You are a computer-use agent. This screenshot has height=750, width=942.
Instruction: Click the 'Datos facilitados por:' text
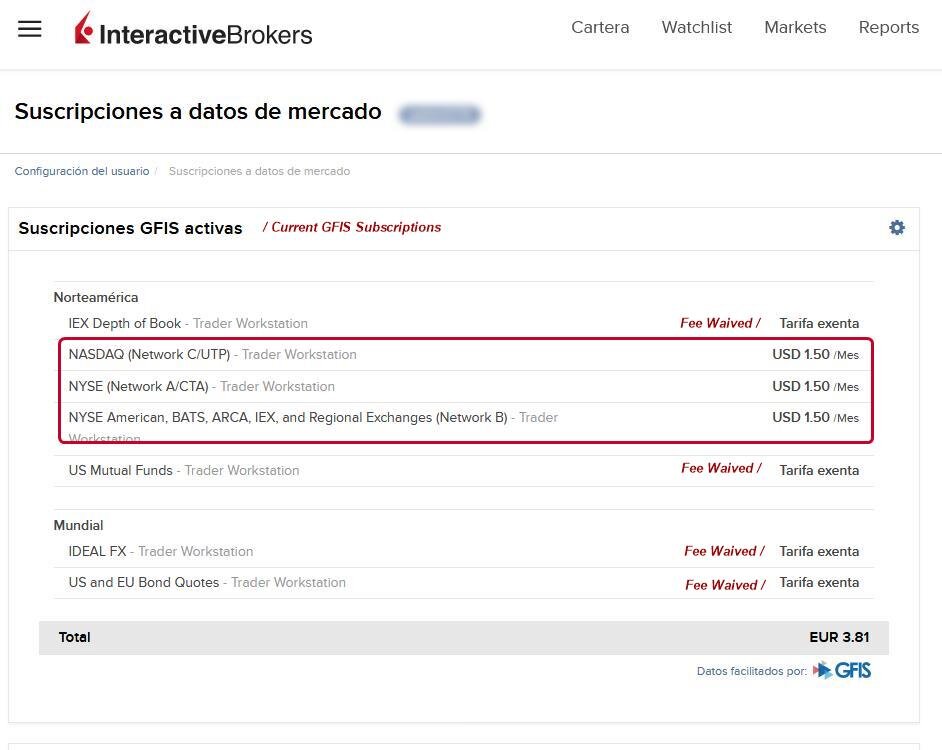752,671
